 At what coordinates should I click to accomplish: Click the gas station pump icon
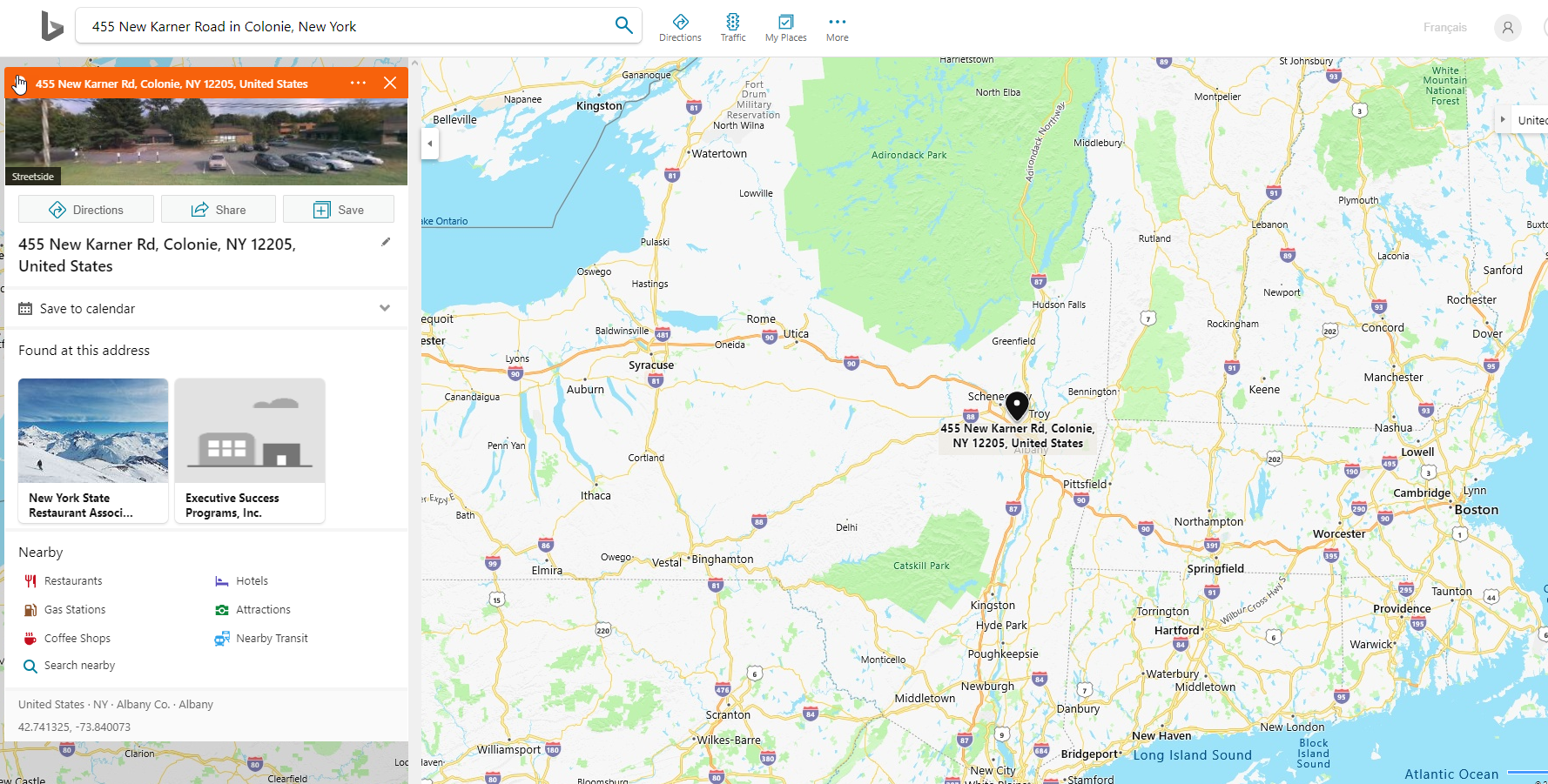[30, 610]
